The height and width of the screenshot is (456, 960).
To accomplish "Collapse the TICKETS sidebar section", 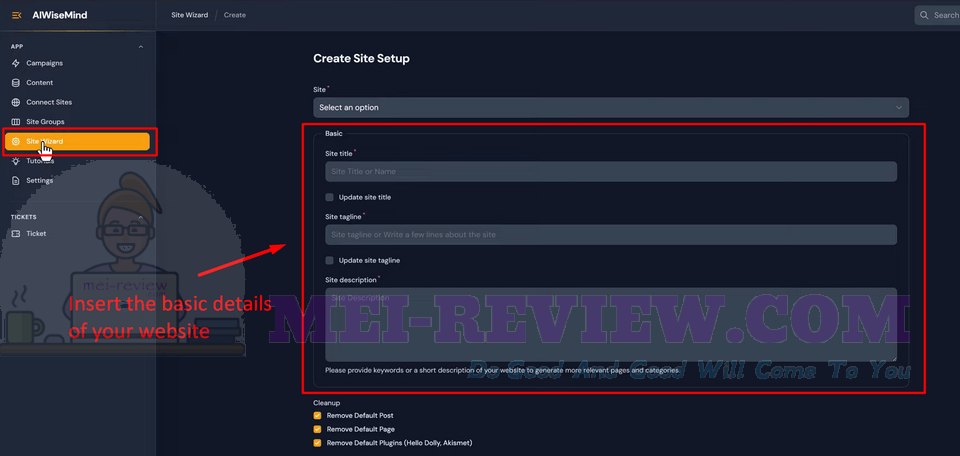I will pyautogui.click(x=141, y=217).
